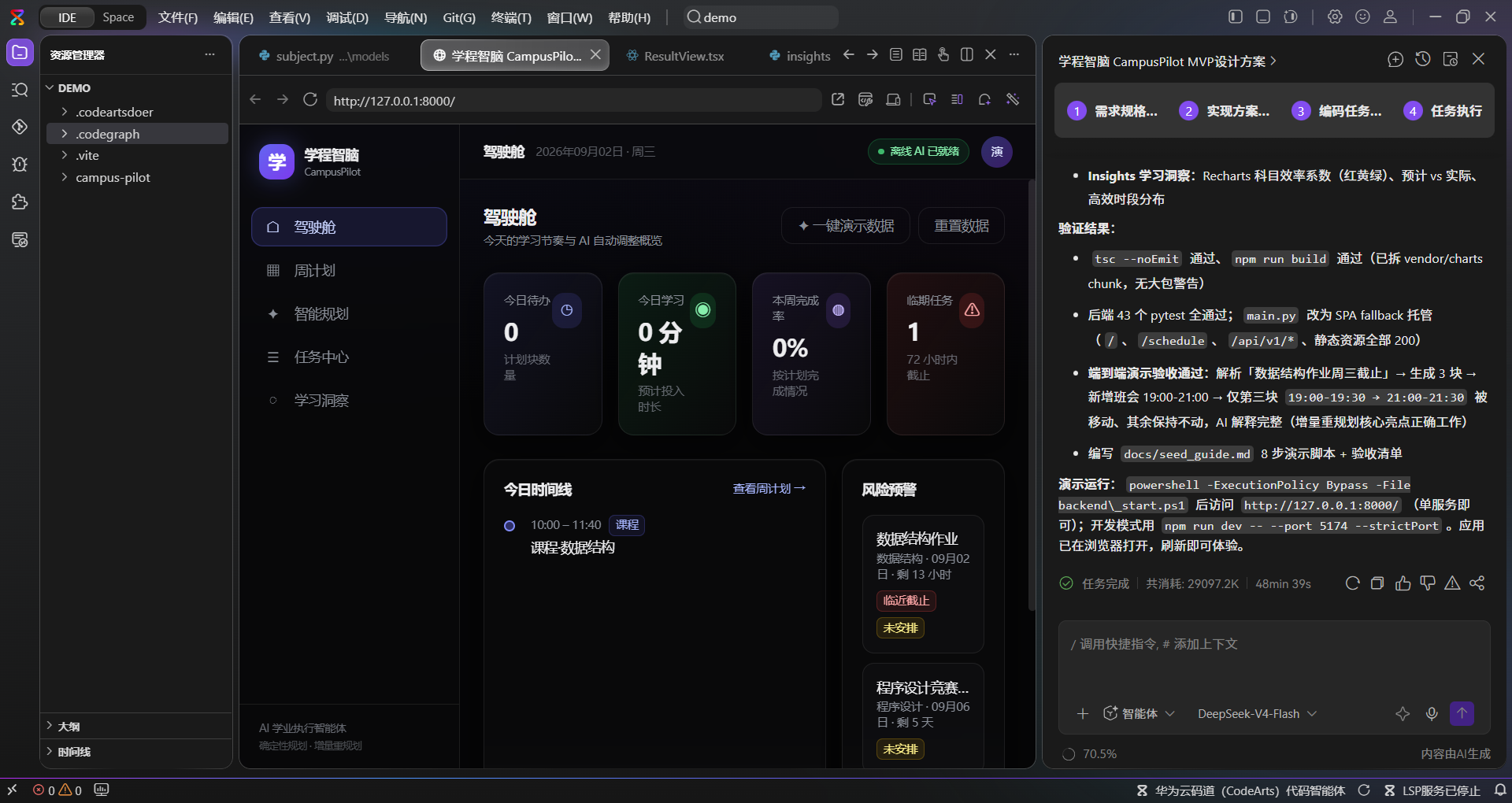Screen dimensions: 1512x803
Task: Click the demo search box in title bar
Action: [760, 17]
